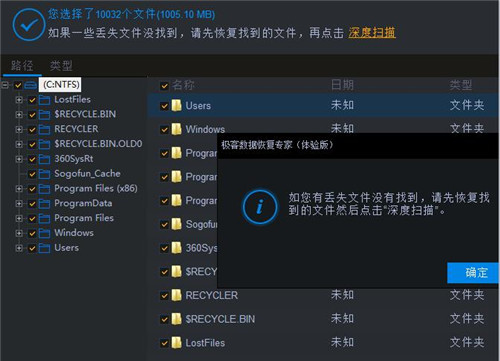Click the yellow Sogofu folder icon in list

176,224
